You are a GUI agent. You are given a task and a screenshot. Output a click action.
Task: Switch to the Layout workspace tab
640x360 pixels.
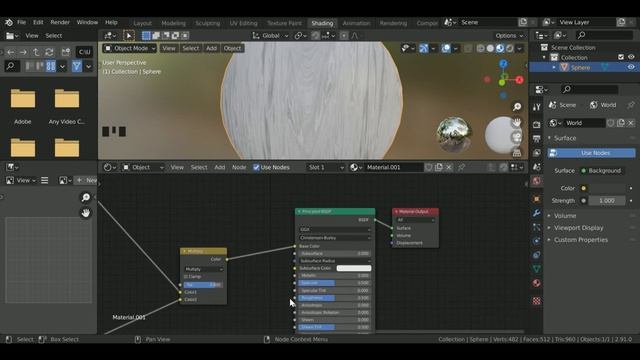[142, 23]
